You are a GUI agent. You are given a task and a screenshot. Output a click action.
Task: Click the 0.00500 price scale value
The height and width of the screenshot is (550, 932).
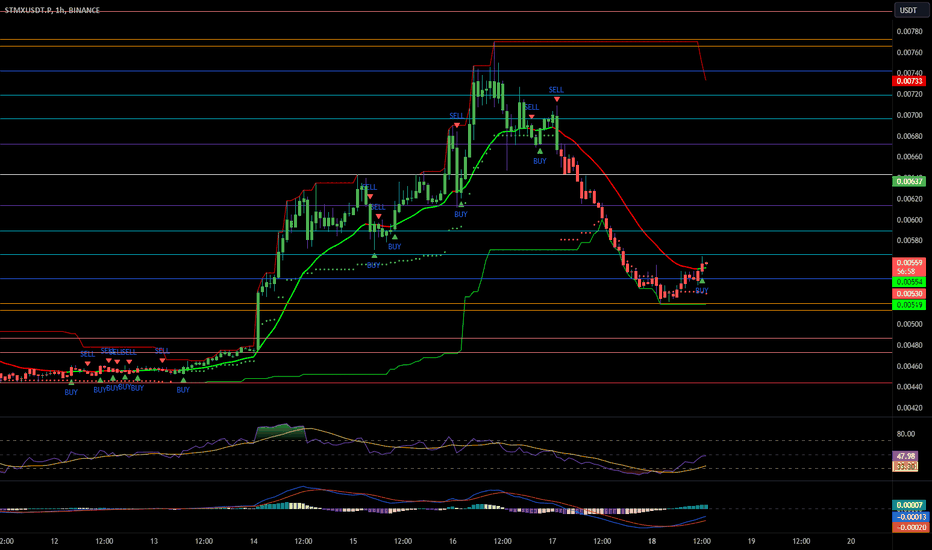tap(909, 324)
